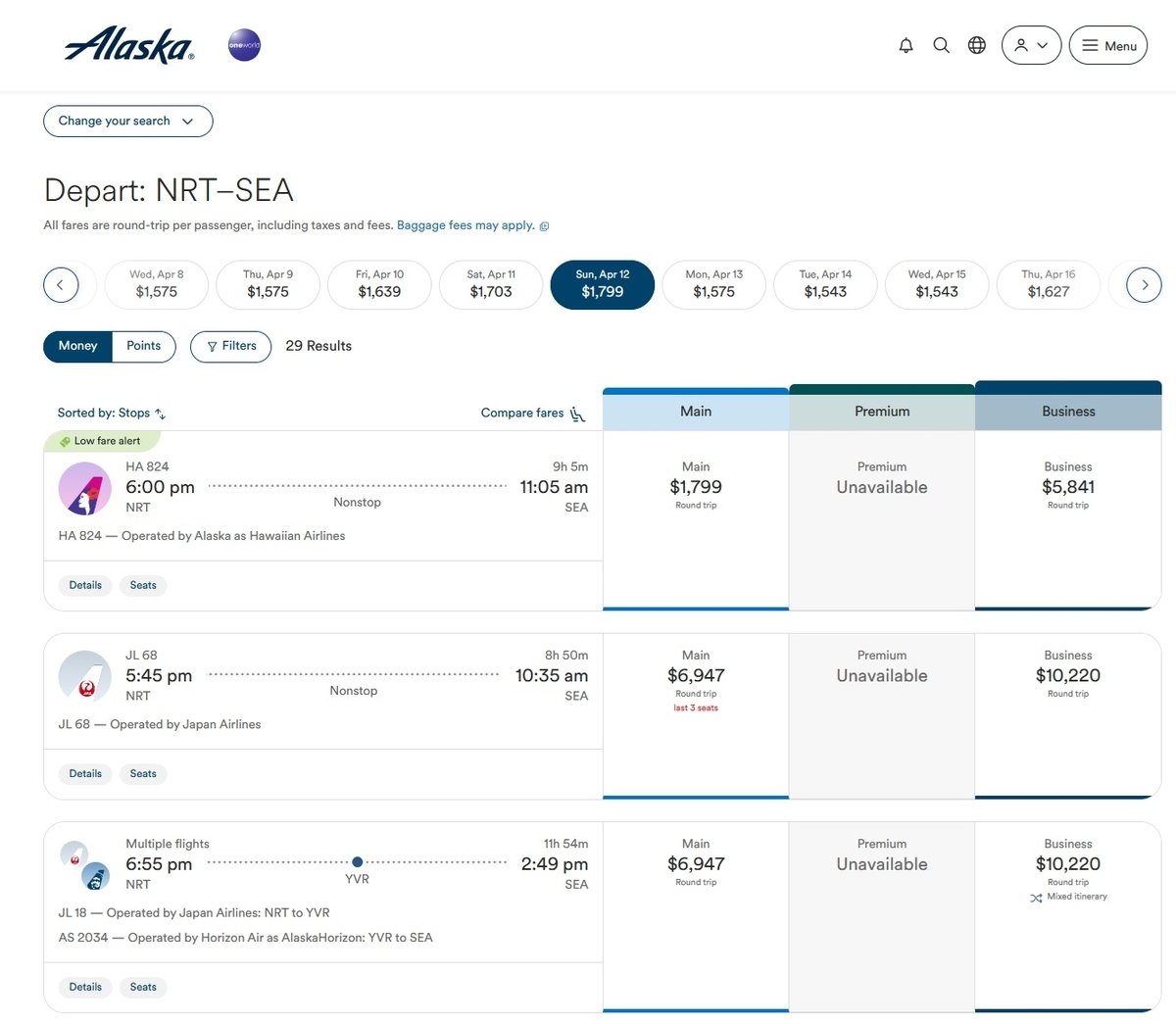Click Premium Unavailable cell for HA 824

tap(882, 519)
